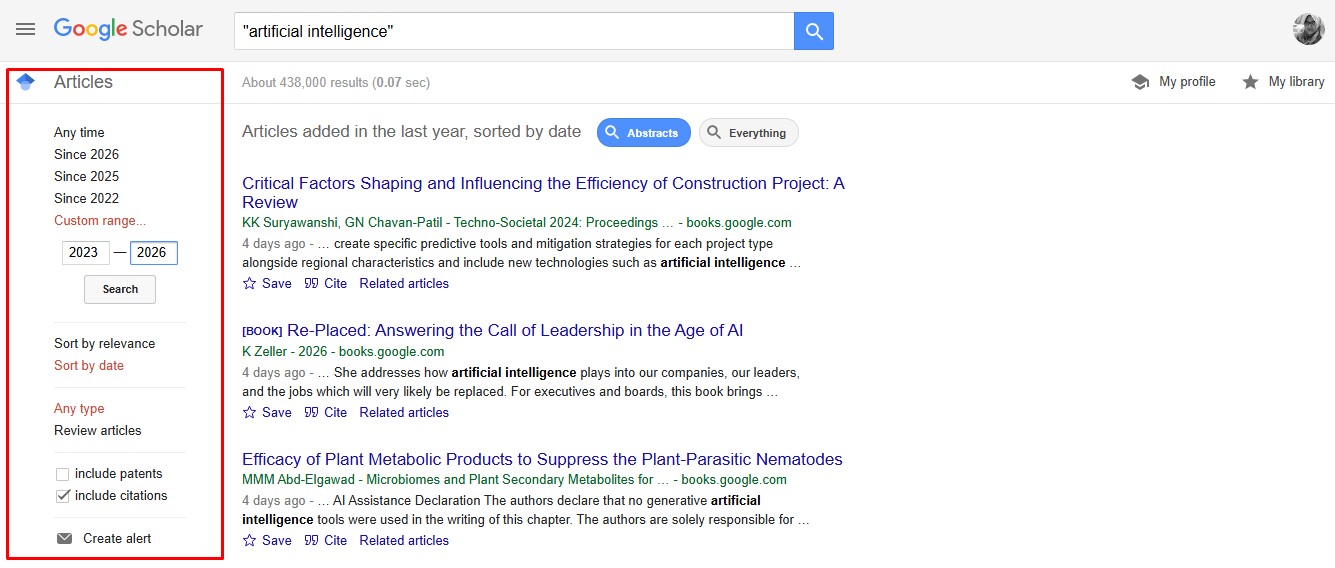Click the main search query field
Screen dimensions: 1335x568
click(x=514, y=31)
